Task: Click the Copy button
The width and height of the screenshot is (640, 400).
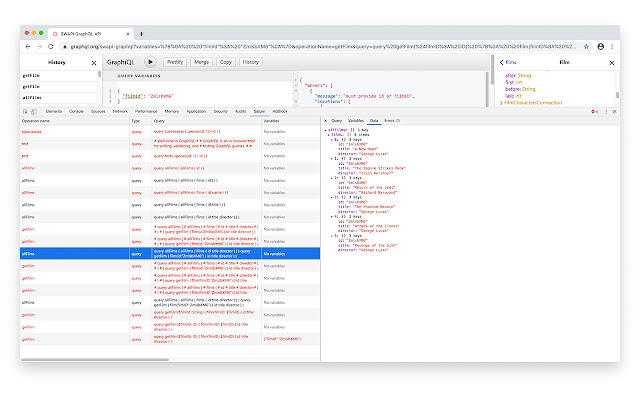Action: pos(225,62)
